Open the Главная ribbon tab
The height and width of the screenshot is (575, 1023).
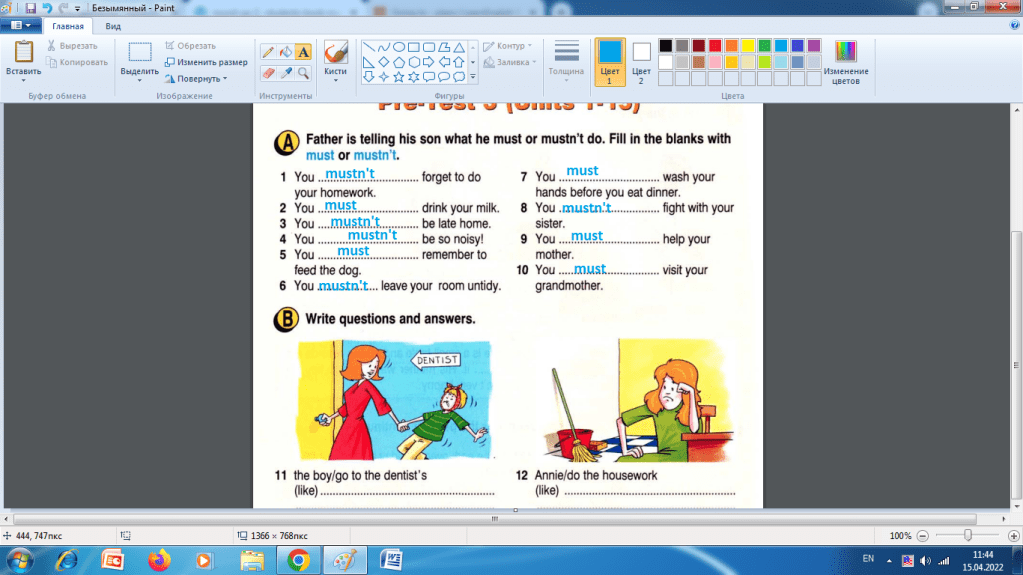click(69, 27)
